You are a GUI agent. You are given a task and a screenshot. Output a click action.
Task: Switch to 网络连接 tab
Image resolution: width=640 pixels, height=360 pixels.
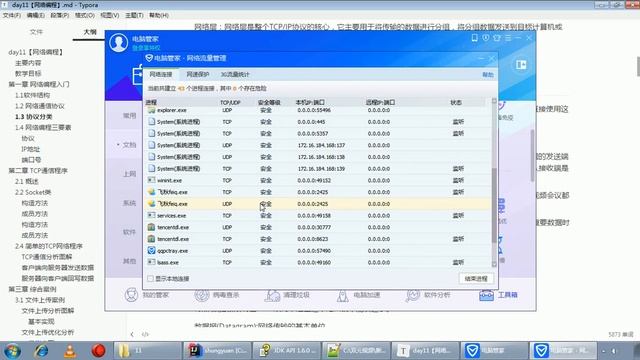pos(161,75)
